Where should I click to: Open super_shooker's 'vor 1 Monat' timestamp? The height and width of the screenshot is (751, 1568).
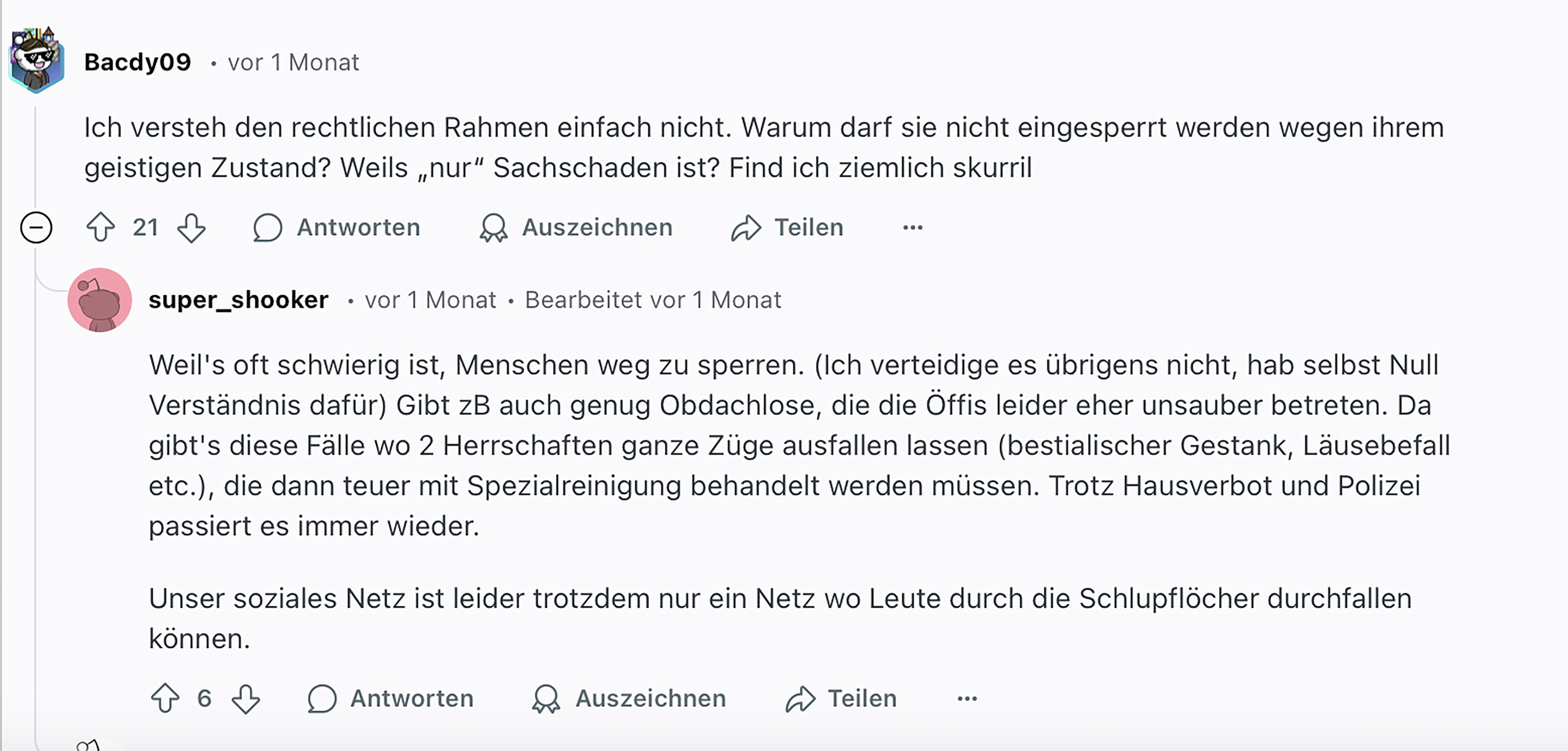430,300
